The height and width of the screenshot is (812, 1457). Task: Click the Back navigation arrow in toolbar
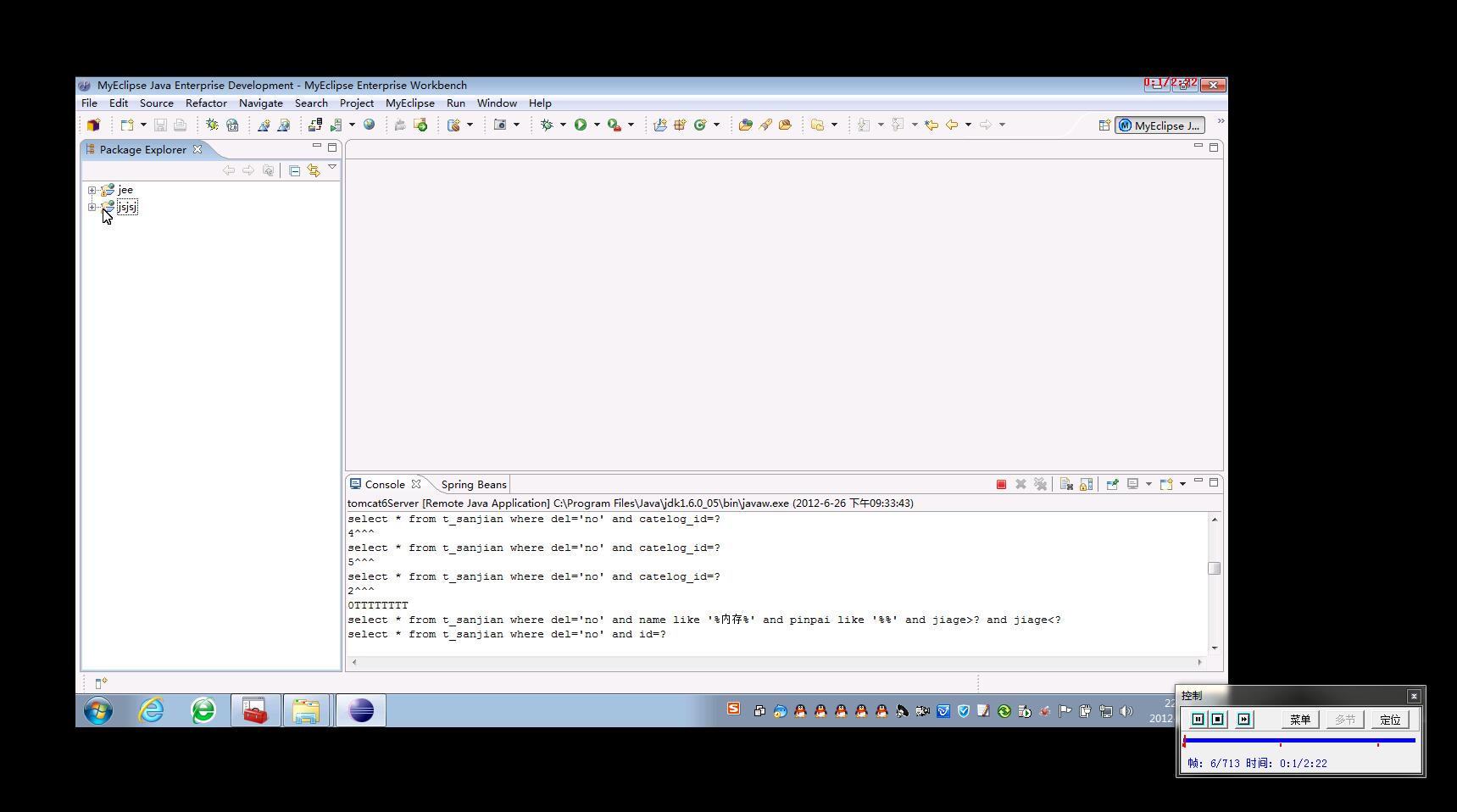pos(952,125)
